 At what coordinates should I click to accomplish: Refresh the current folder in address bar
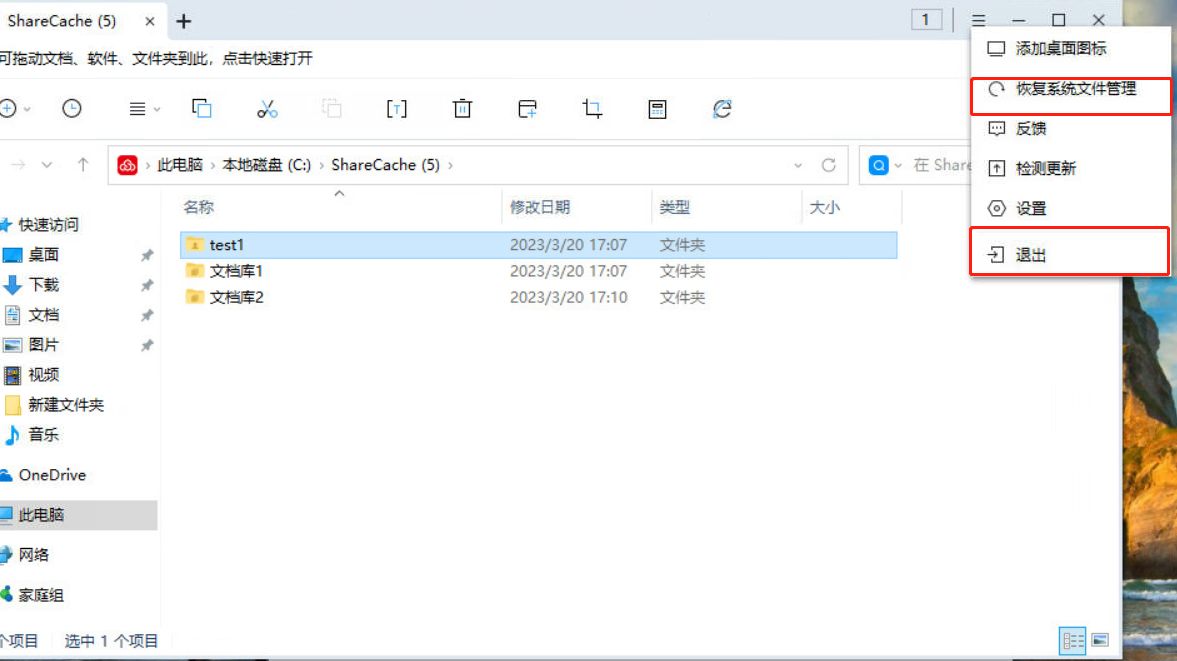pyautogui.click(x=828, y=165)
